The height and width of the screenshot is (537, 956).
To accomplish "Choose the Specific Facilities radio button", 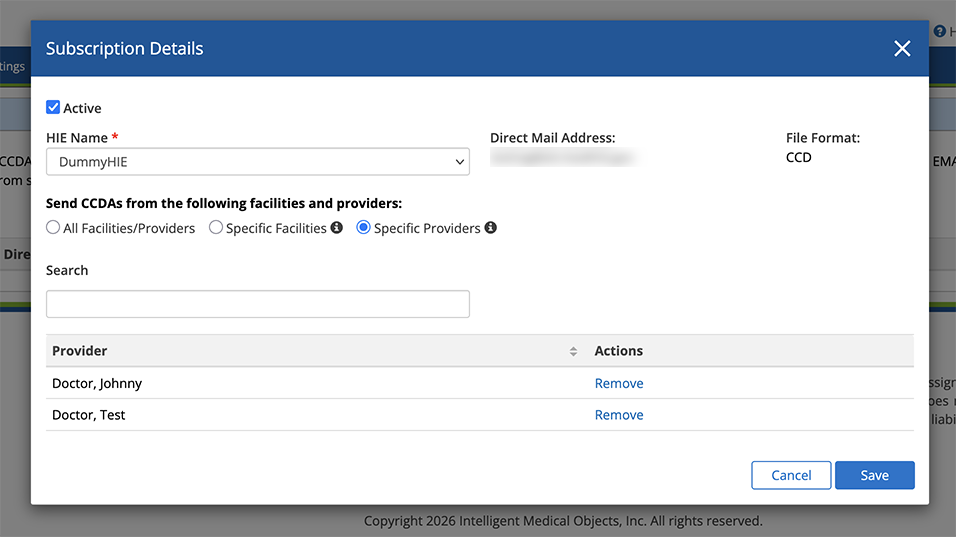I will (216, 228).
